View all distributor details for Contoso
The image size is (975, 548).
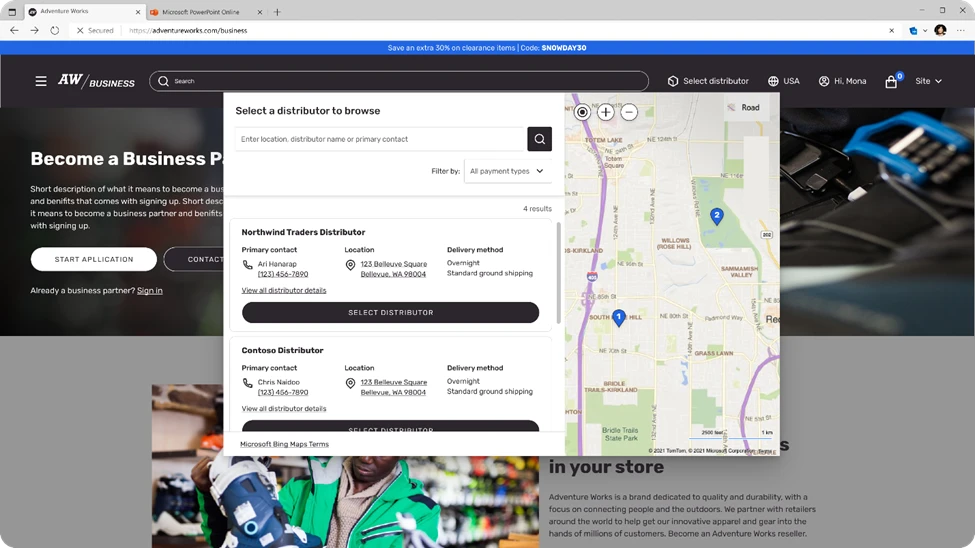pos(284,409)
